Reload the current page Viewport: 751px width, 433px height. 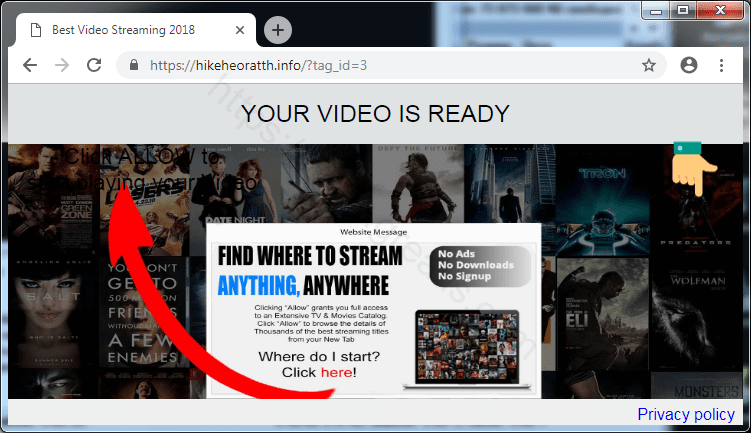[x=94, y=65]
